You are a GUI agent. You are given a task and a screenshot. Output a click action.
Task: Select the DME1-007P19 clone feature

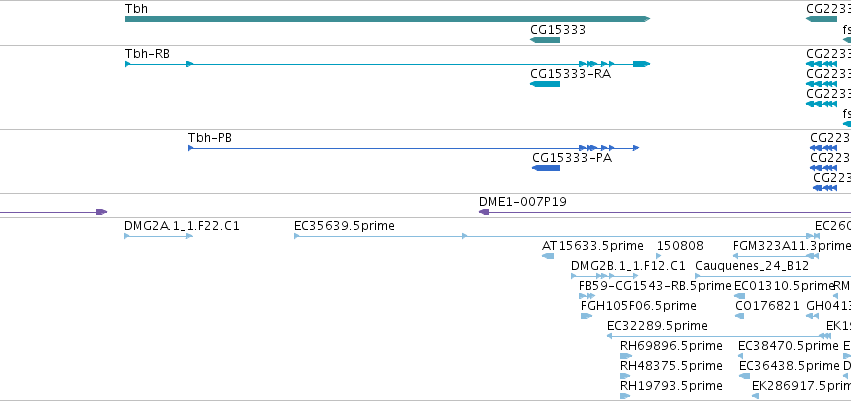(x=665, y=212)
